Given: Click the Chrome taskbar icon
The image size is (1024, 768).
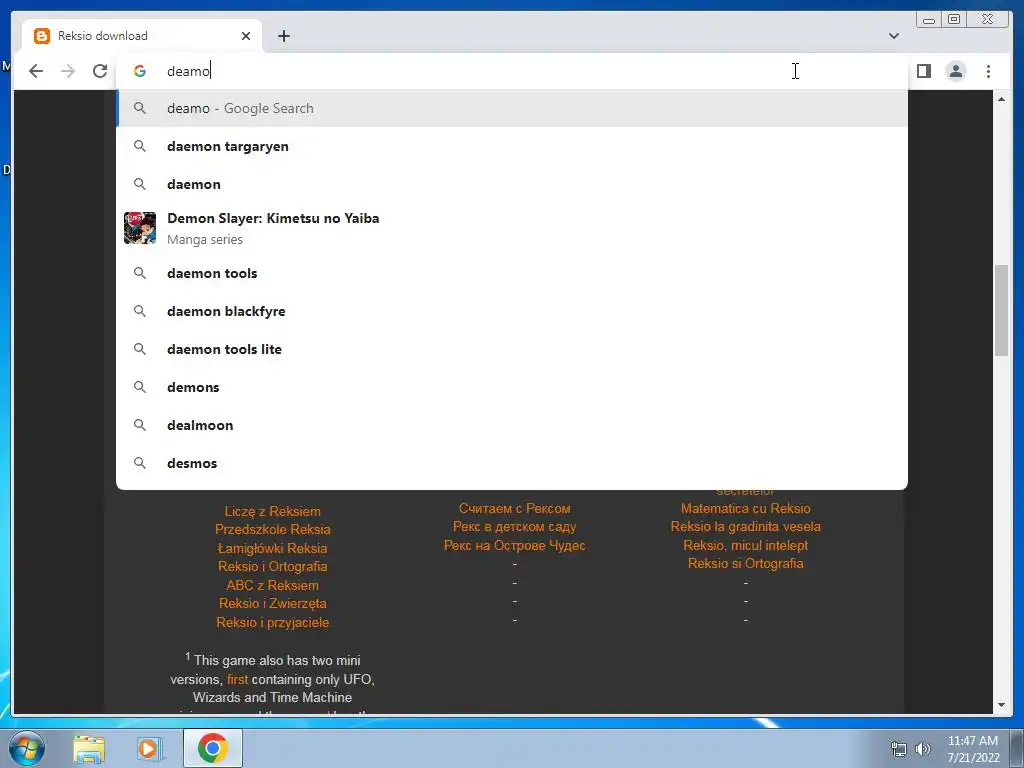Looking at the screenshot, I should [213, 748].
